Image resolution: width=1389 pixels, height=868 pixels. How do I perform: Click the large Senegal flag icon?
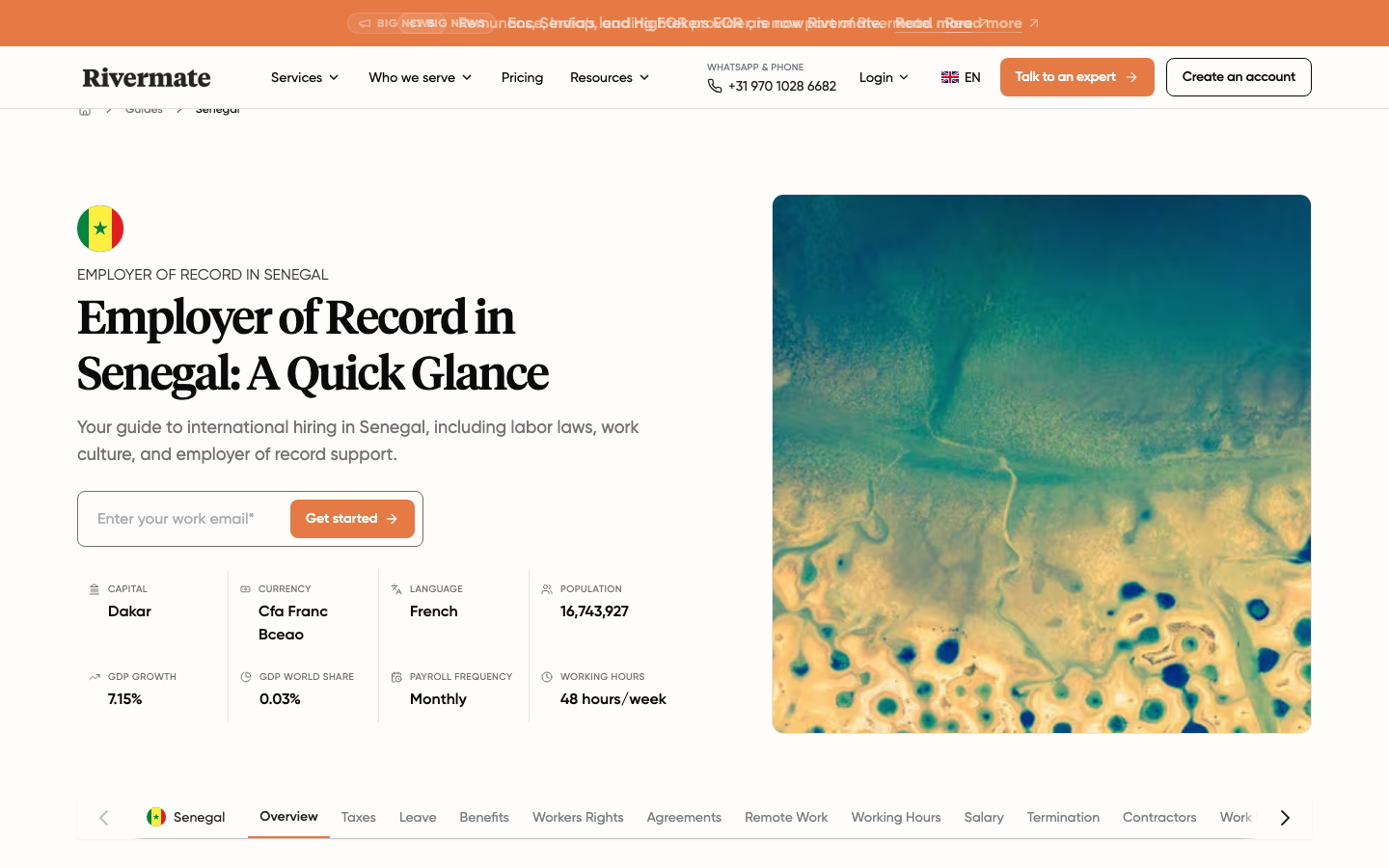(x=100, y=229)
